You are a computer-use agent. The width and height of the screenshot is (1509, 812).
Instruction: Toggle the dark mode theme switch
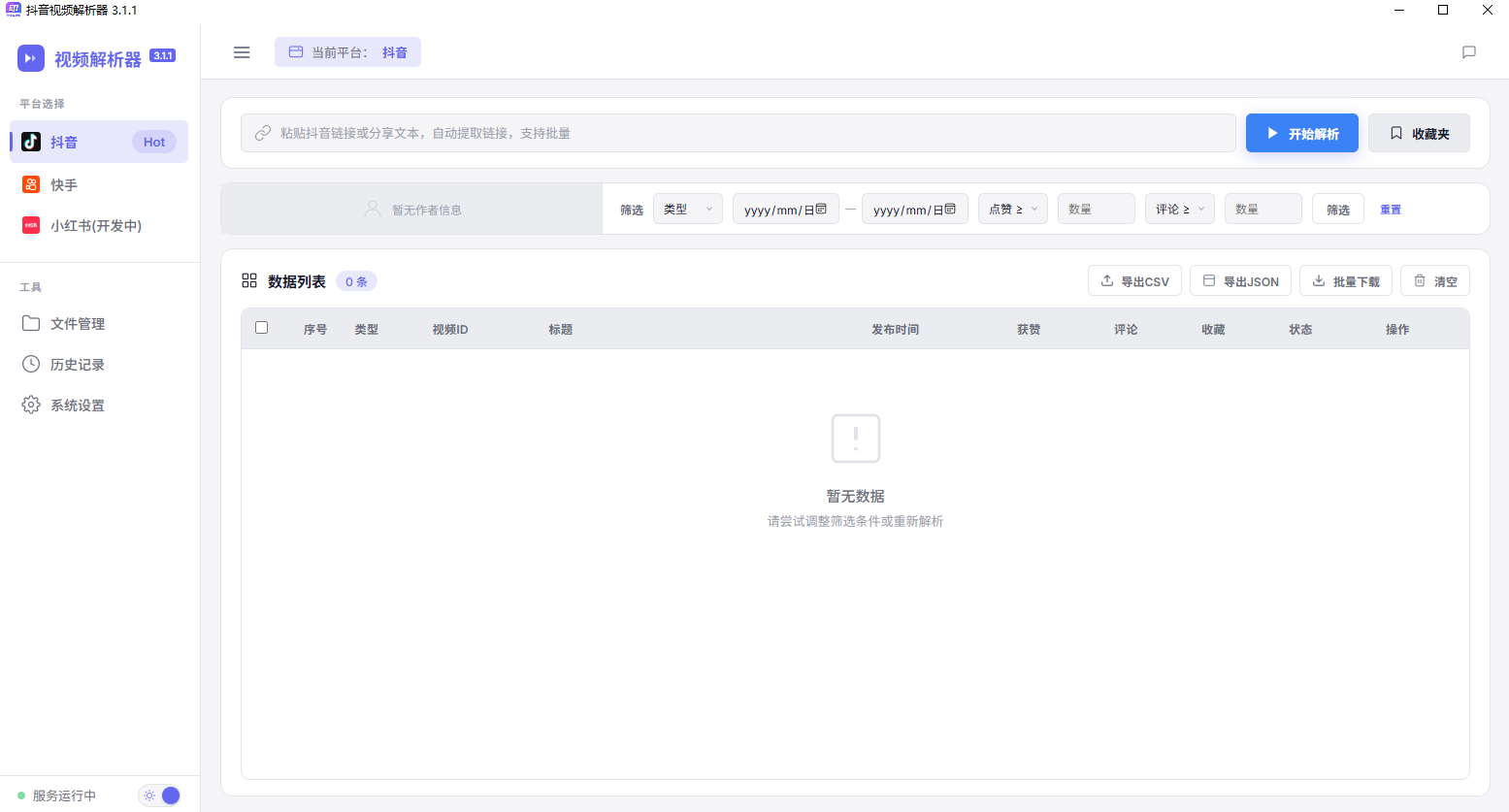(160, 796)
